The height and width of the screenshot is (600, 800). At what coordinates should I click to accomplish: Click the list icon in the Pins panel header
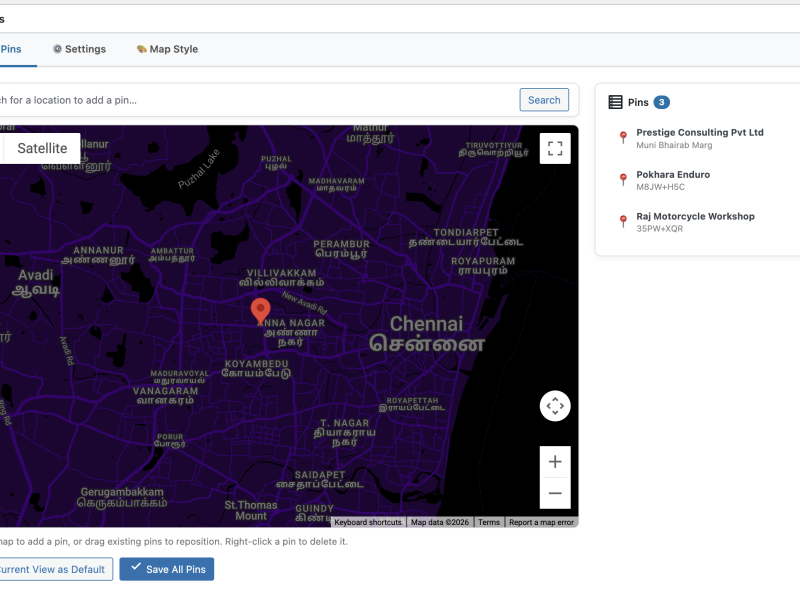click(617, 101)
